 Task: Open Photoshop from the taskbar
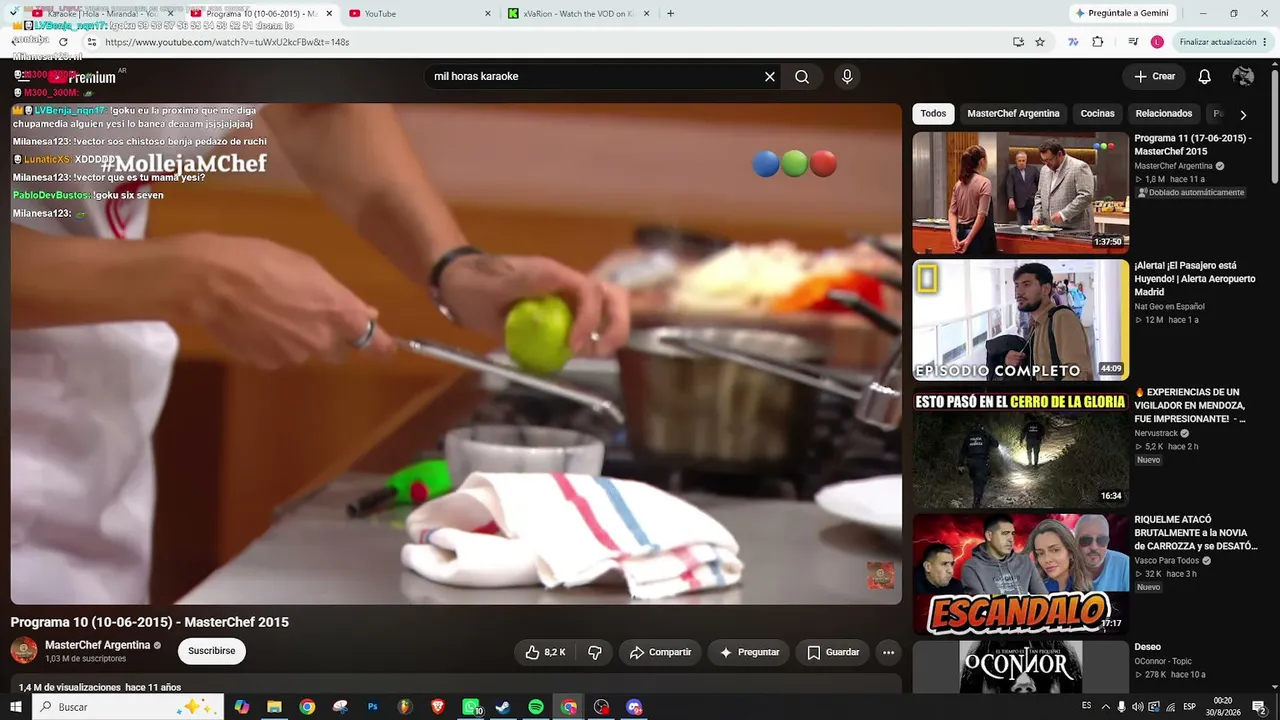coord(372,707)
